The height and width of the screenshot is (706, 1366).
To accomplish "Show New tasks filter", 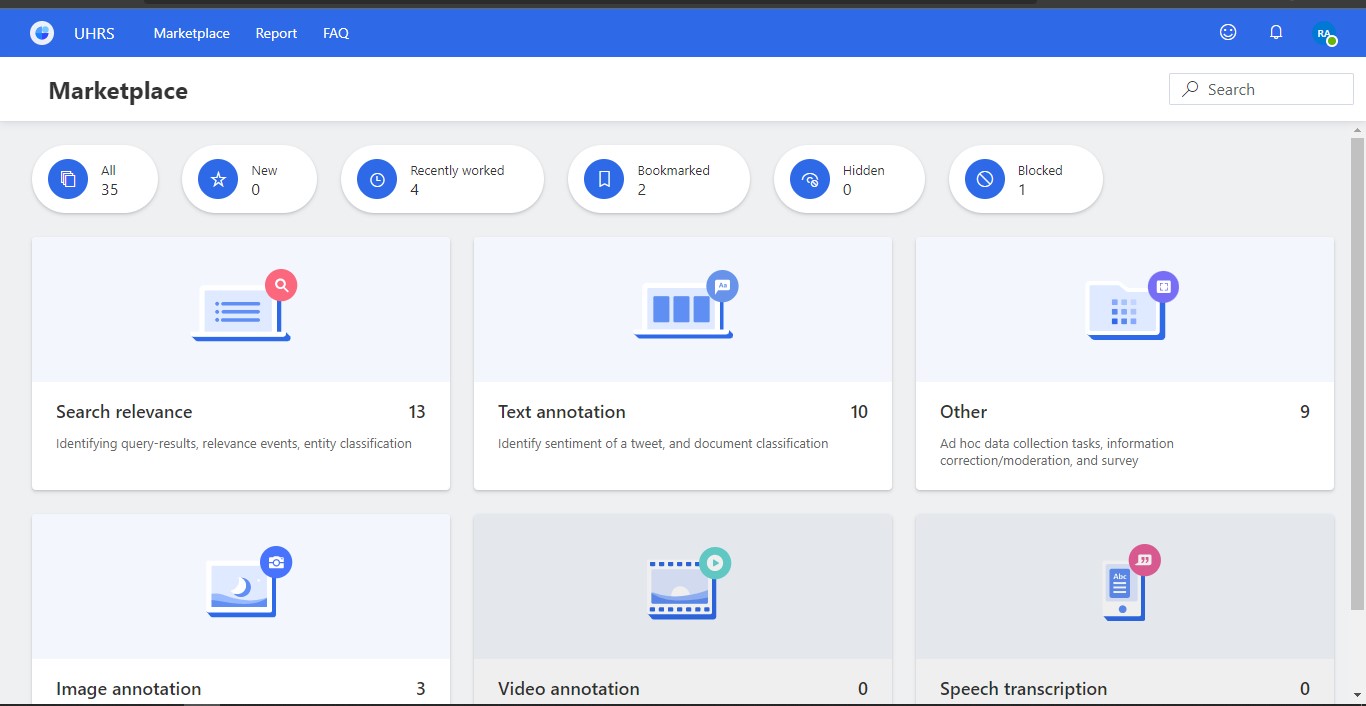I will tap(249, 180).
